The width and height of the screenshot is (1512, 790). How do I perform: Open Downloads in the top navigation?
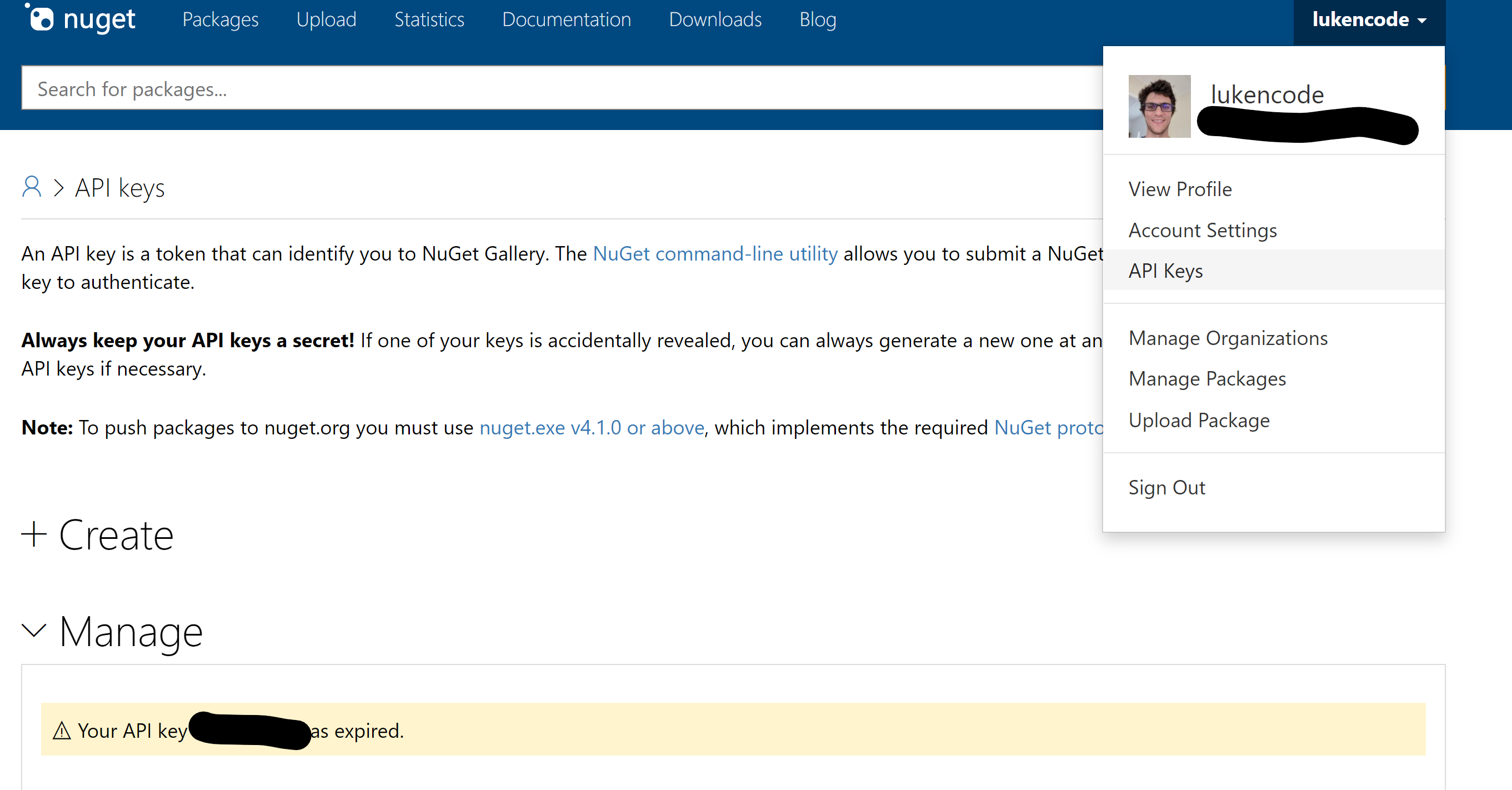[715, 20]
